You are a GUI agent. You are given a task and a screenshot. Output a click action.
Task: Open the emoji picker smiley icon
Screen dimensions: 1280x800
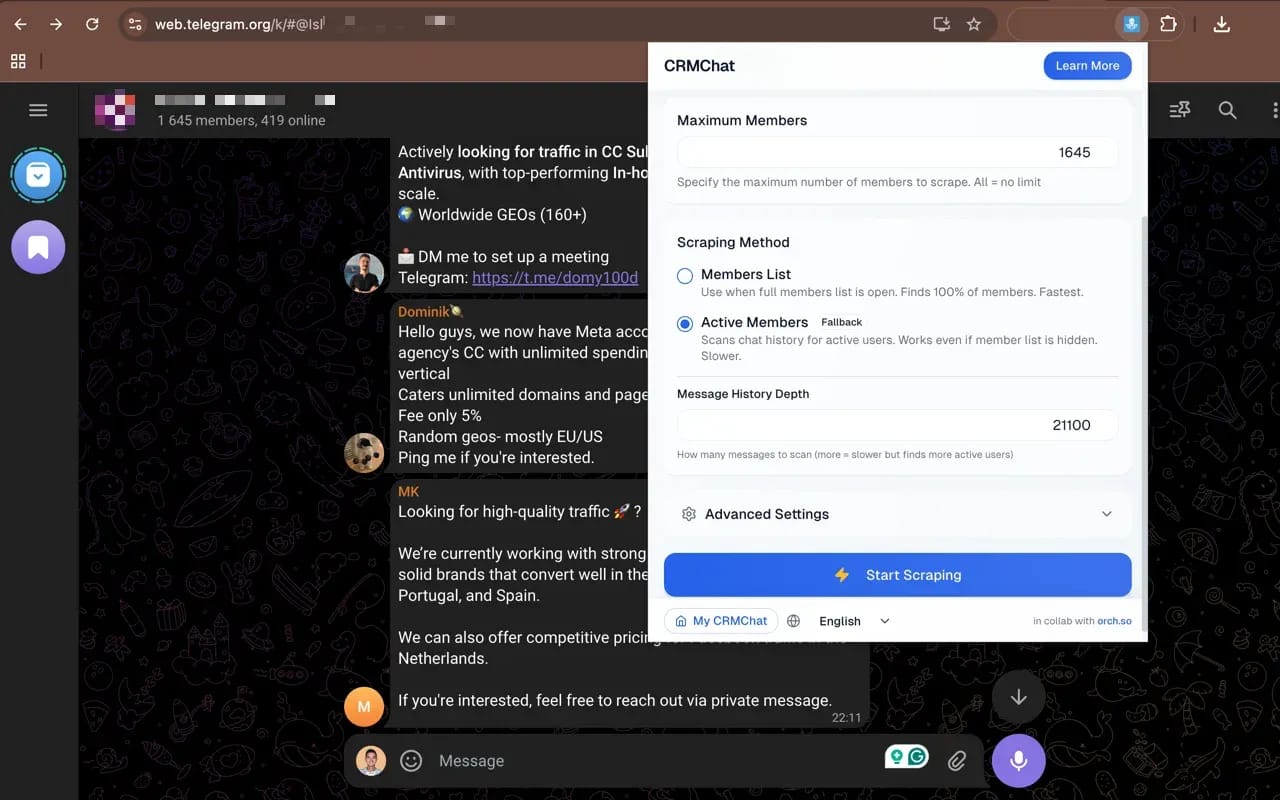(x=411, y=761)
